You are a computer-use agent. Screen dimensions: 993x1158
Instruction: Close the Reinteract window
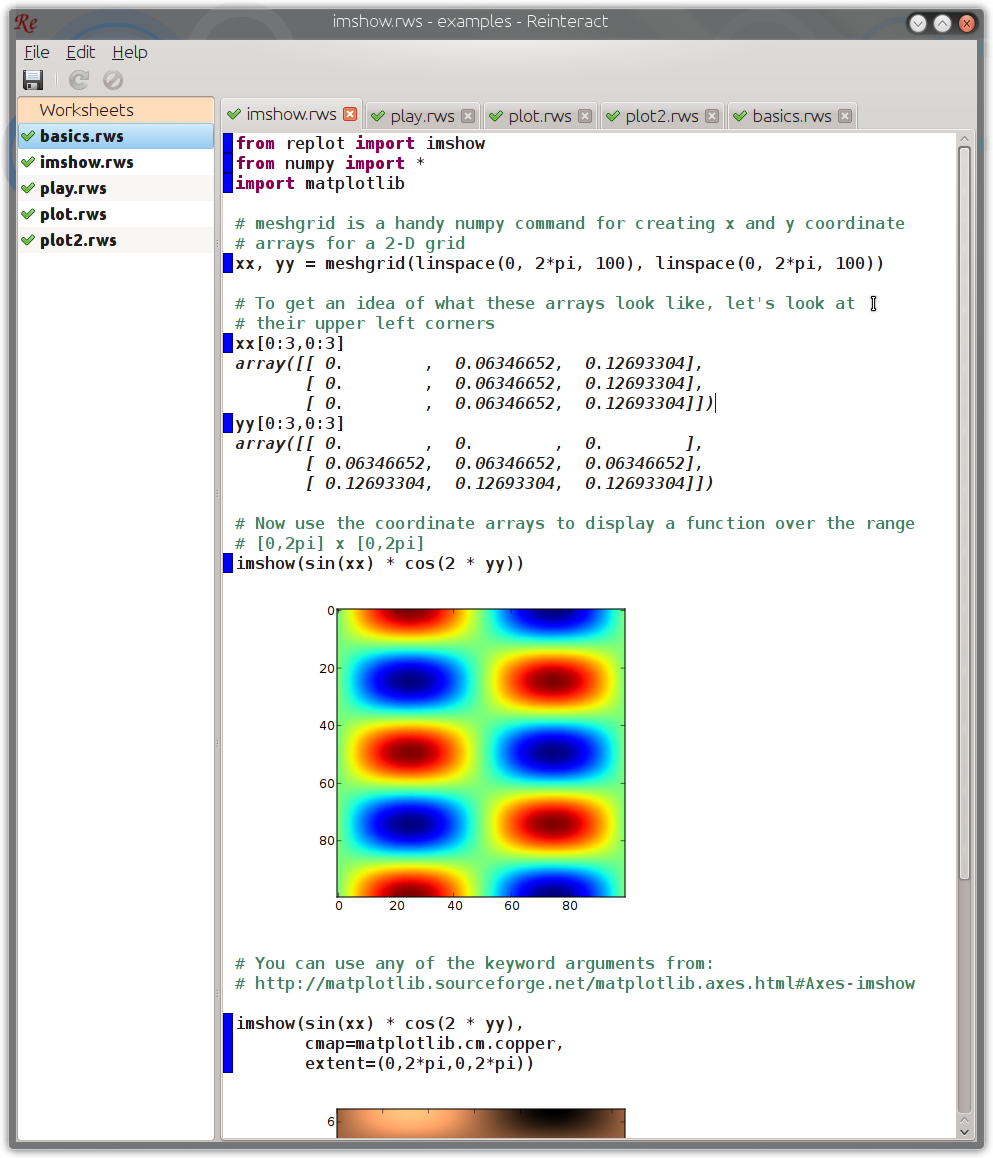[x=966, y=24]
